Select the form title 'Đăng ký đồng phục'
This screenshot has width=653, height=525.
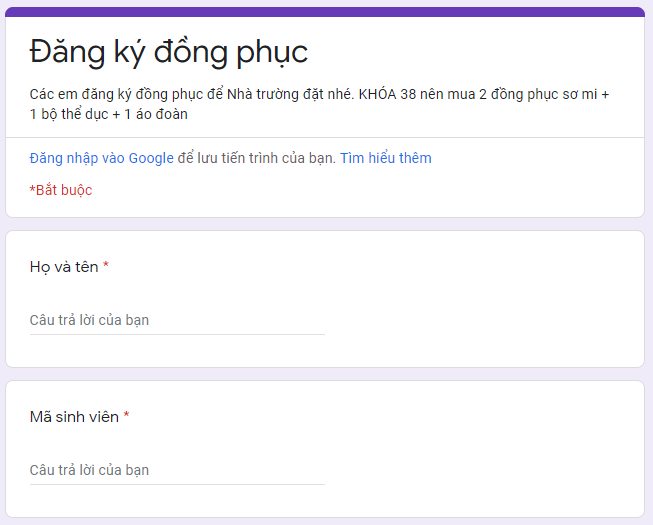pos(169,53)
